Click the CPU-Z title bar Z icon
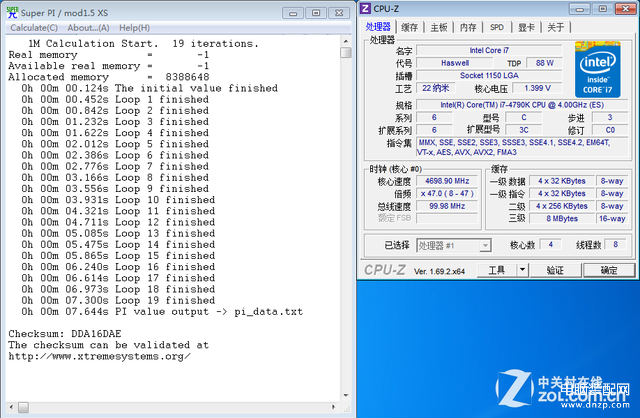Viewport: 640px width, 418px height. click(366, 8)
